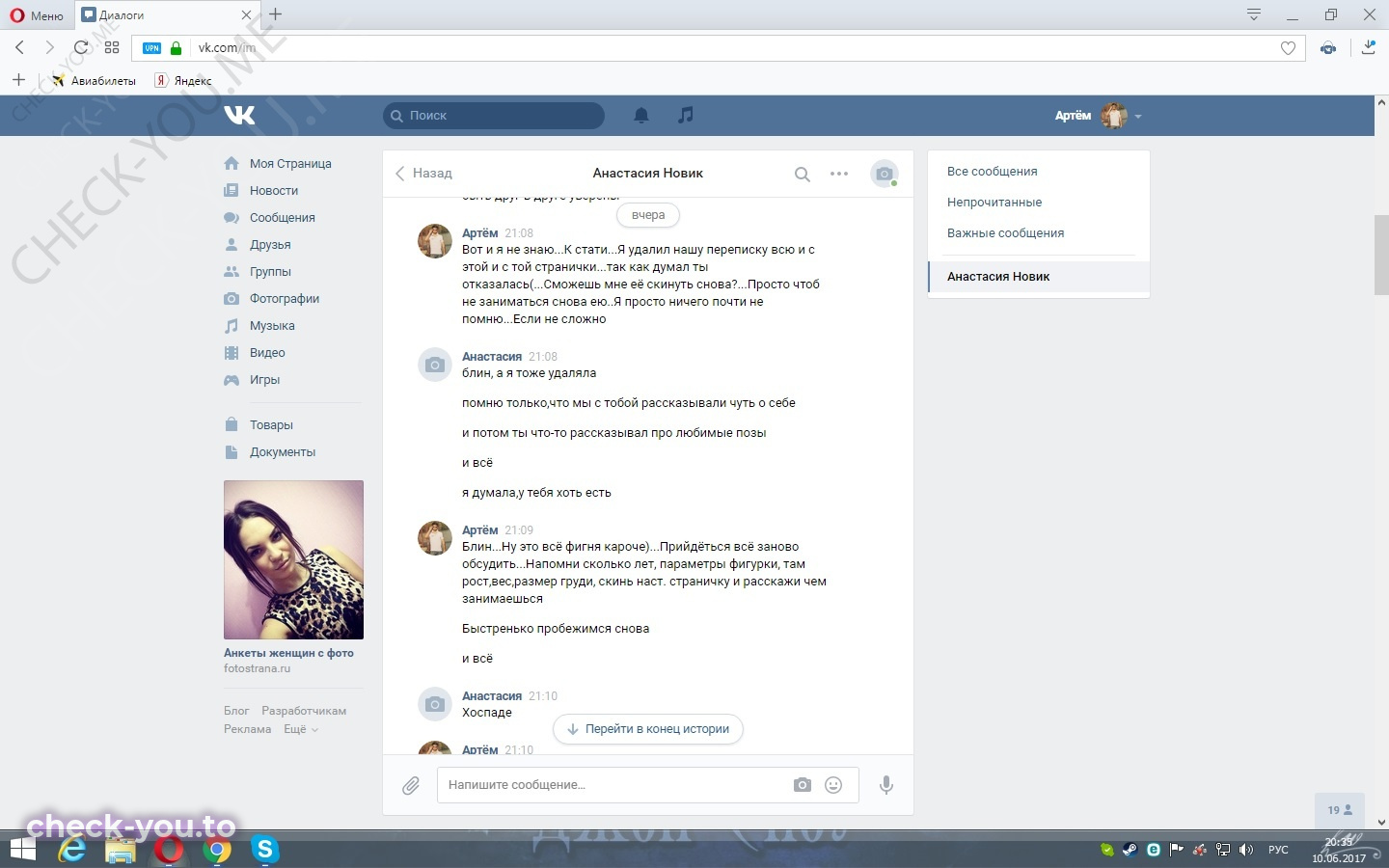1389x868 pixels.
Task: Record a voice message microphone
Action: [886, 785]
